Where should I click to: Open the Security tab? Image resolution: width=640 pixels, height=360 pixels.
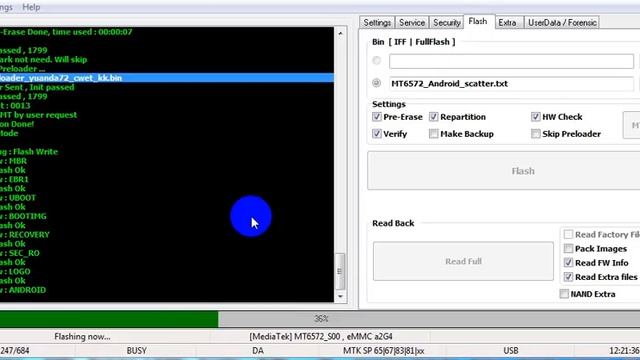click(x=446, y=22)
